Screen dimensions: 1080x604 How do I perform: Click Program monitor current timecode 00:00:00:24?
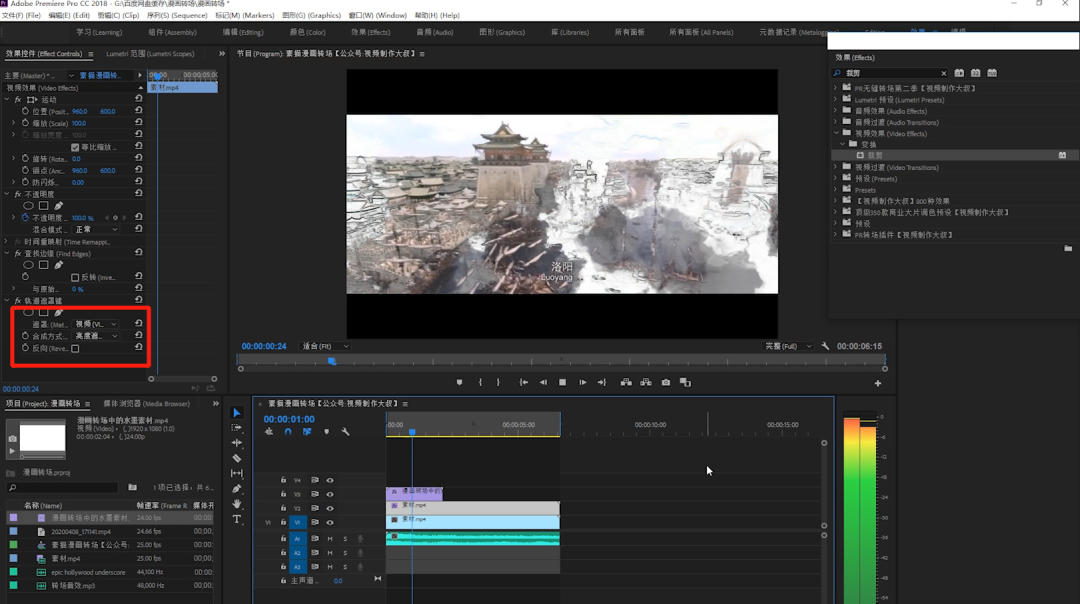point(264,346)
